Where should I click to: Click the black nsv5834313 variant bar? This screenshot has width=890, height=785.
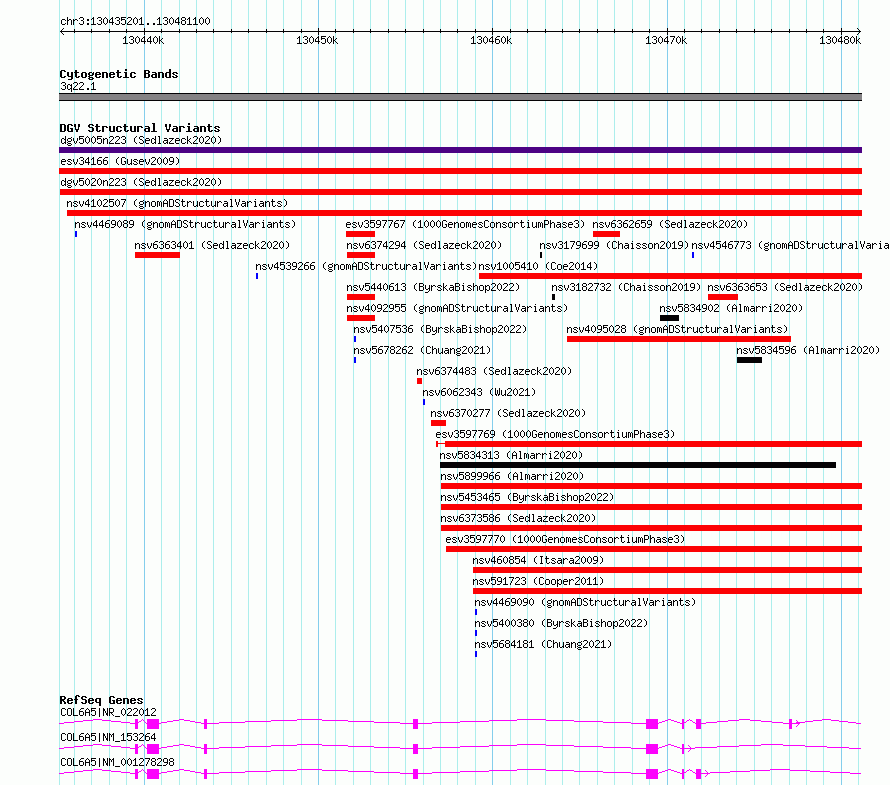pos(638,465)
